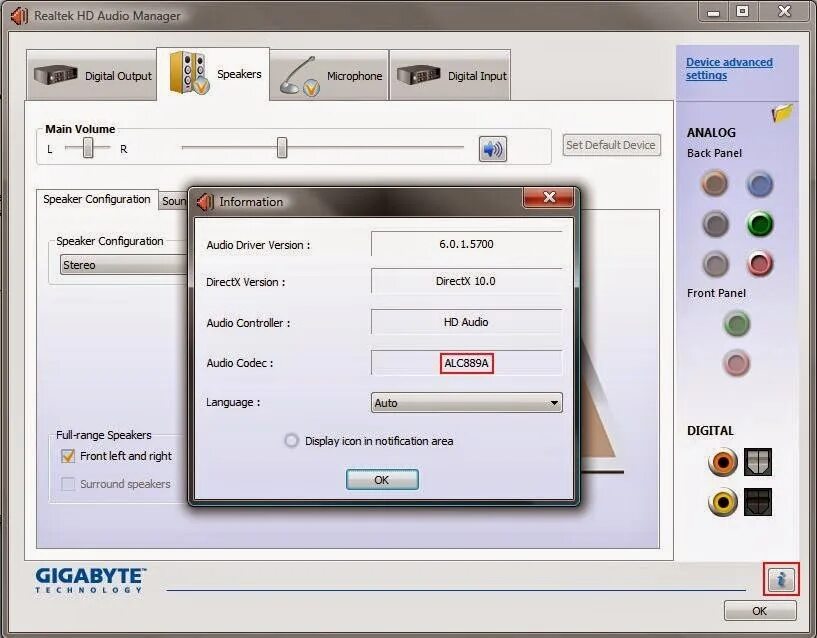Click the grey optical digital connector
Screen dimensions: 817x638
[758, 462]
